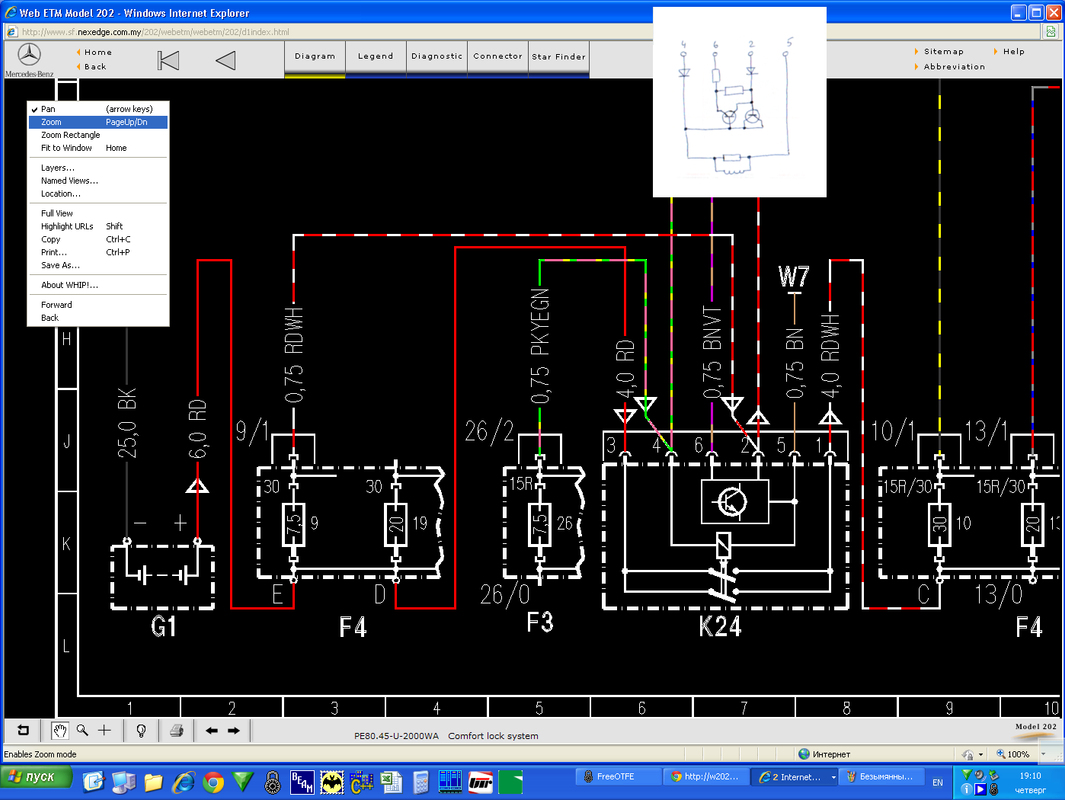Click the light bulb icon in bottom toolbar
Image resolution: width=1065 pixels, height=800 pixels.
[x=141, y=730]
